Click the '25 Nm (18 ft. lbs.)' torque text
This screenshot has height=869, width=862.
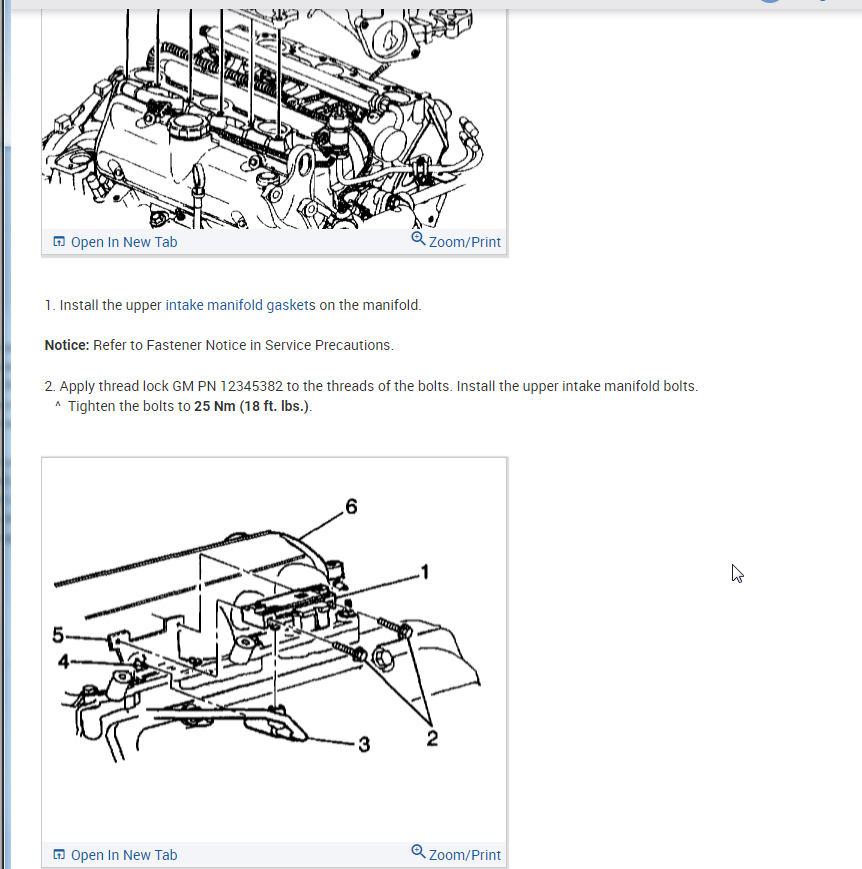(x=251, y=406)
